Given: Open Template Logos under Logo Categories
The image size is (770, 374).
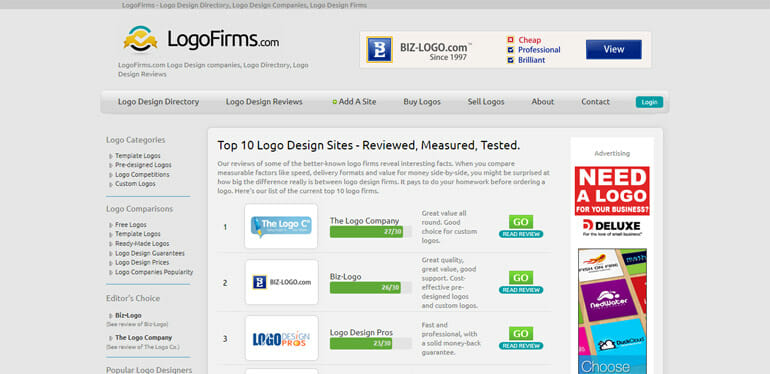Looking at the screenshot, I should pos(138,156).
